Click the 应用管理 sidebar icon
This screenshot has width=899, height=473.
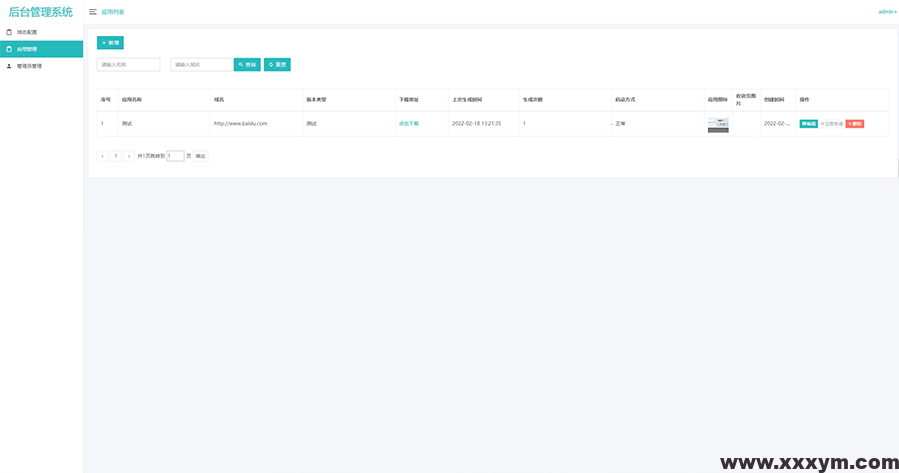10,49
